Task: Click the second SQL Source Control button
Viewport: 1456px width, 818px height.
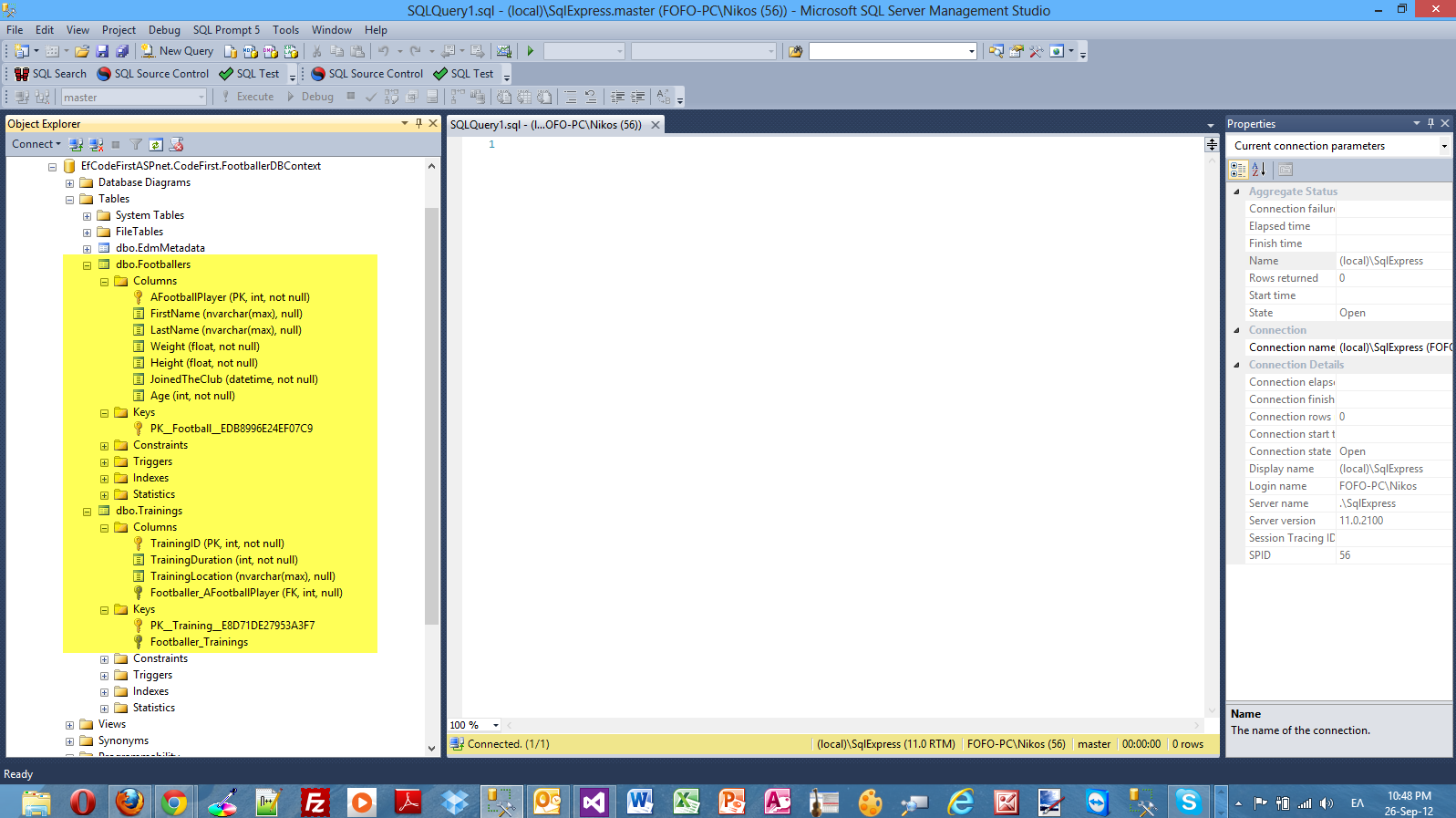Action: point(367,74)
